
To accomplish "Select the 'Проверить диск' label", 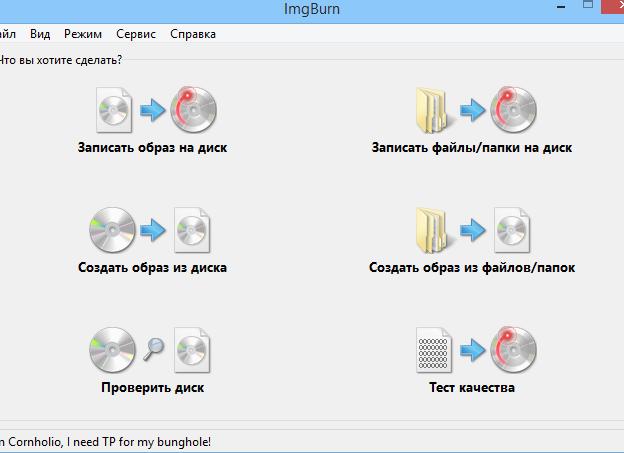I will [x=152, y=388].
